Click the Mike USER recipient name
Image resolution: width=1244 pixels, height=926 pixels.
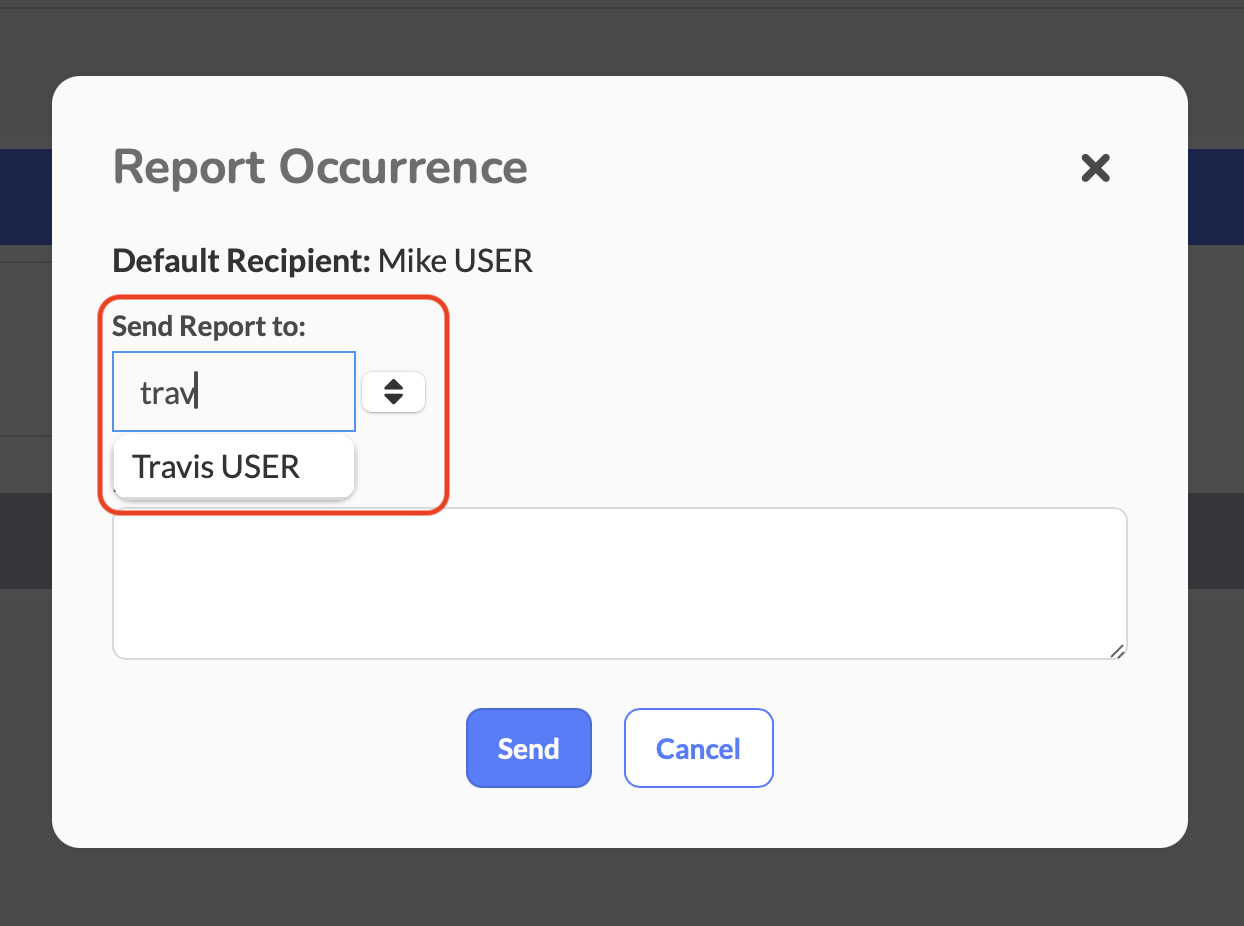coord(455,261)
